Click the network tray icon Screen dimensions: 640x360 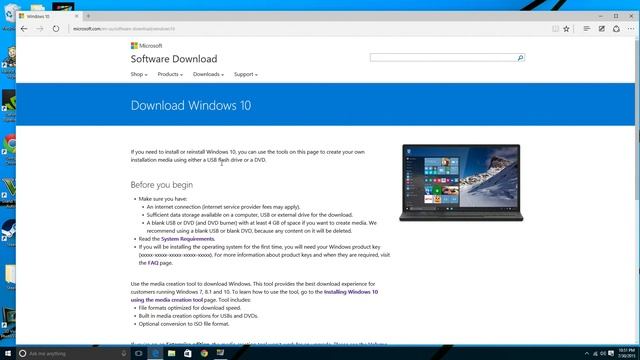pyautogui.click(x=595, y=353)
